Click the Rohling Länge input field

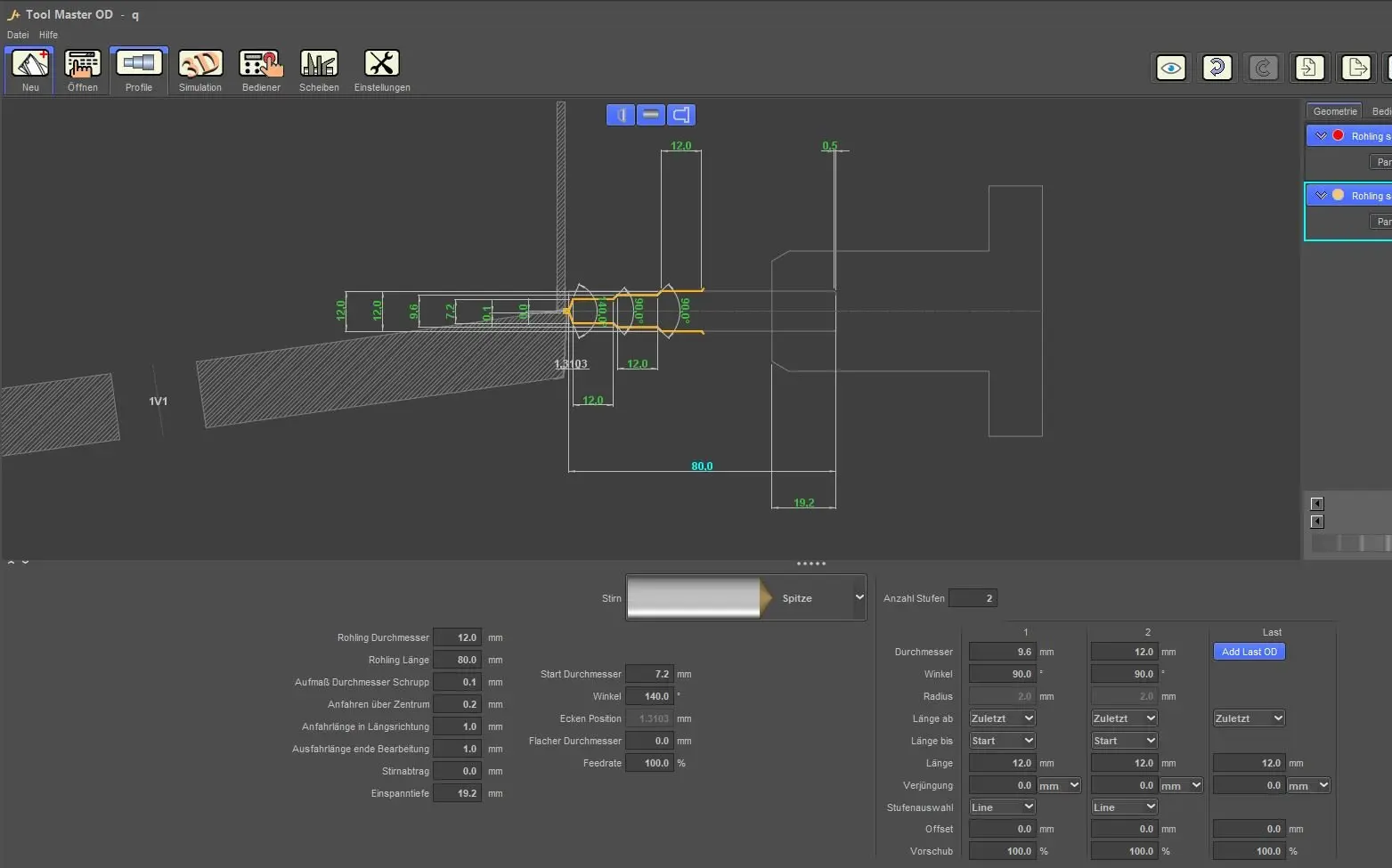pos(458,660)
